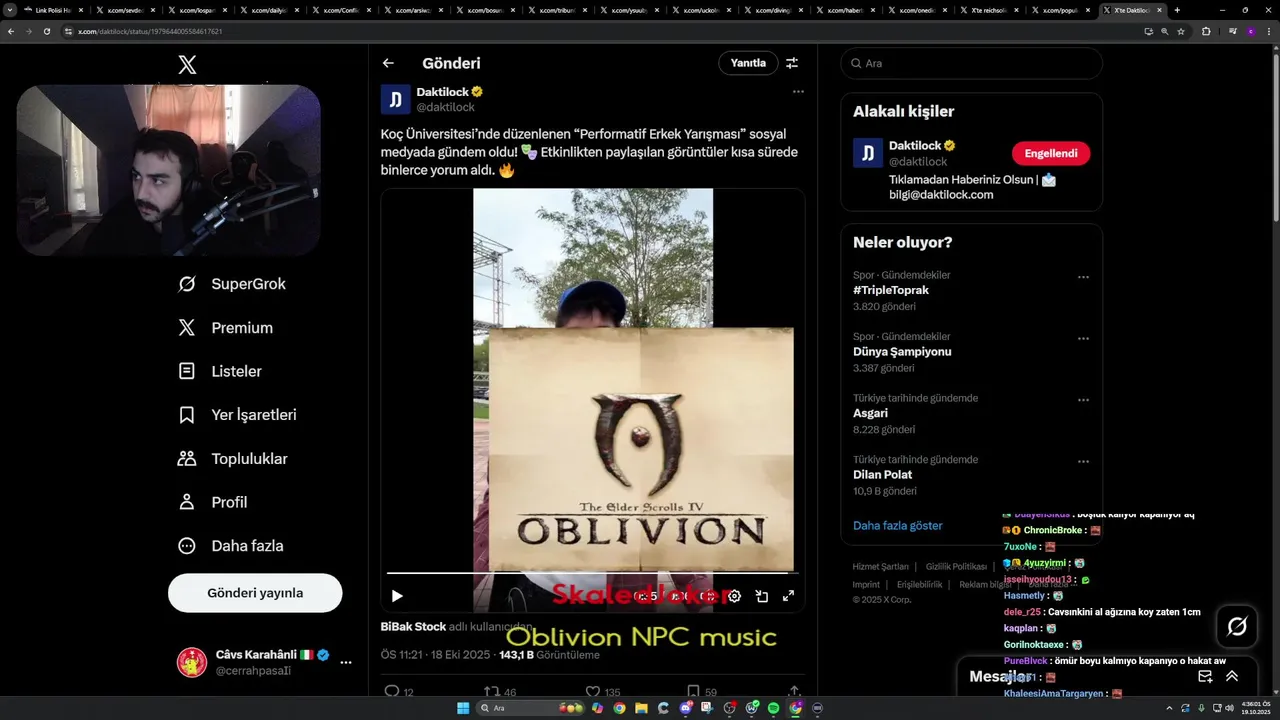The width and height of the screenshot is (1280, 720).
Task: Open File Explorer from the taskbar
Action: (641, 708)
